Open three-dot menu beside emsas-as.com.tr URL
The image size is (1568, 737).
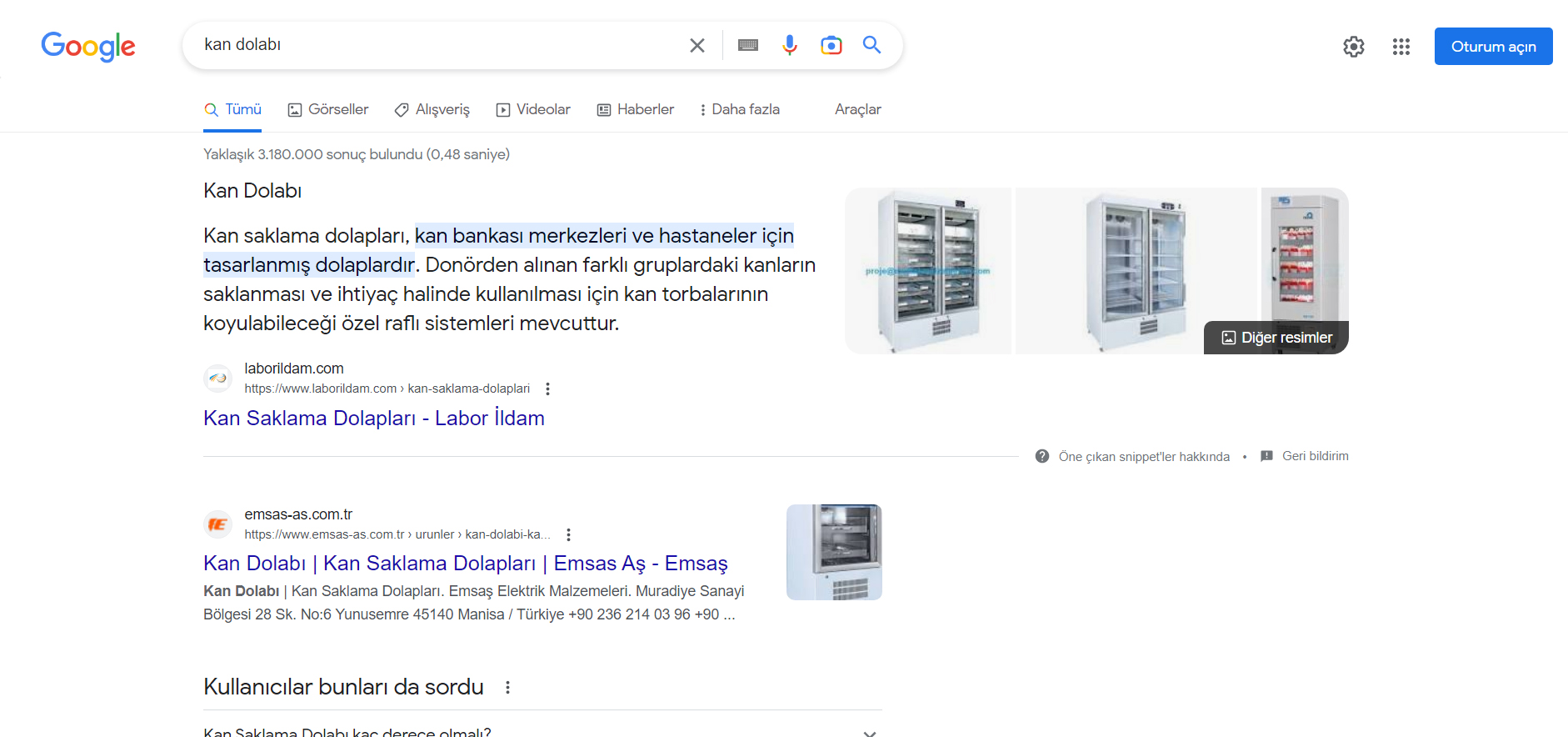[x=568, y=534]
